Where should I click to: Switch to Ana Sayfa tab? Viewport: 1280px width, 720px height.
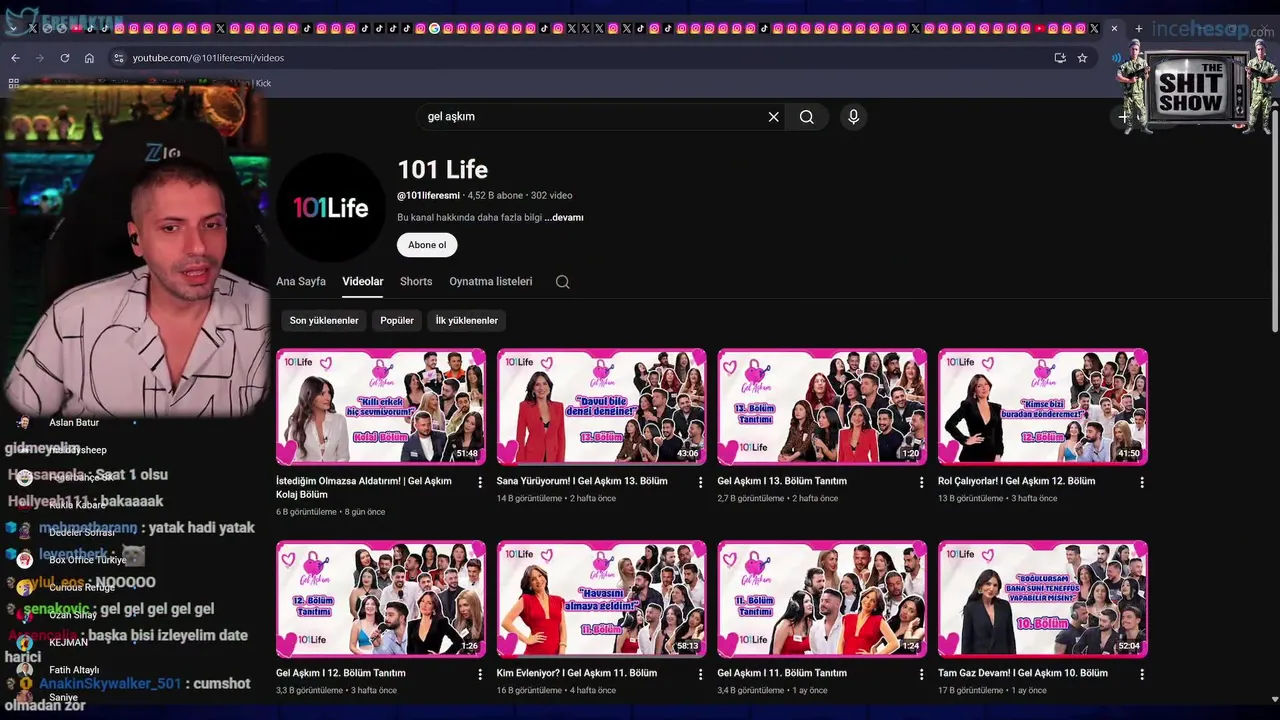(301, 282)
